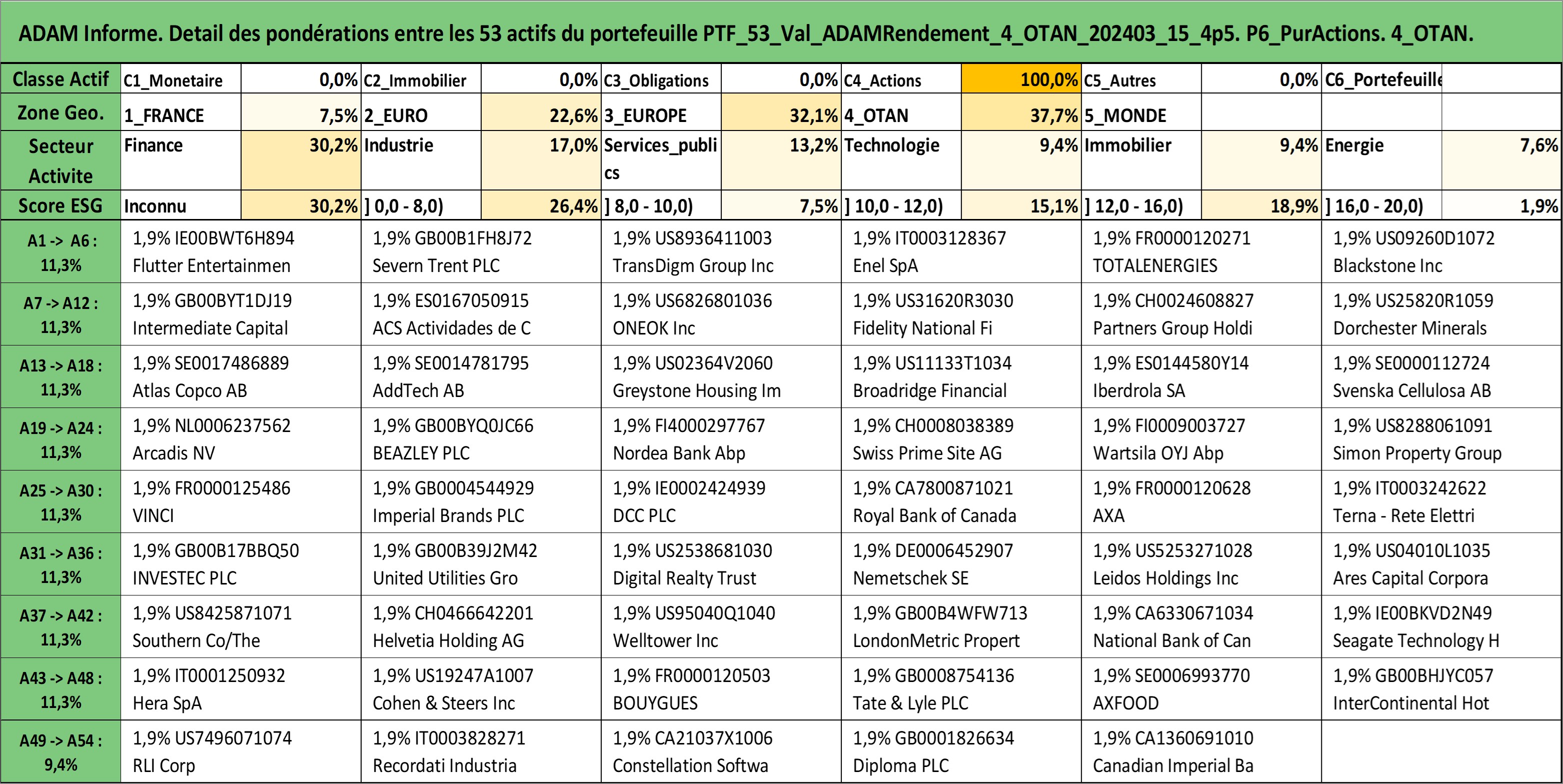Select the C4_Actions cell

point(902,79)
